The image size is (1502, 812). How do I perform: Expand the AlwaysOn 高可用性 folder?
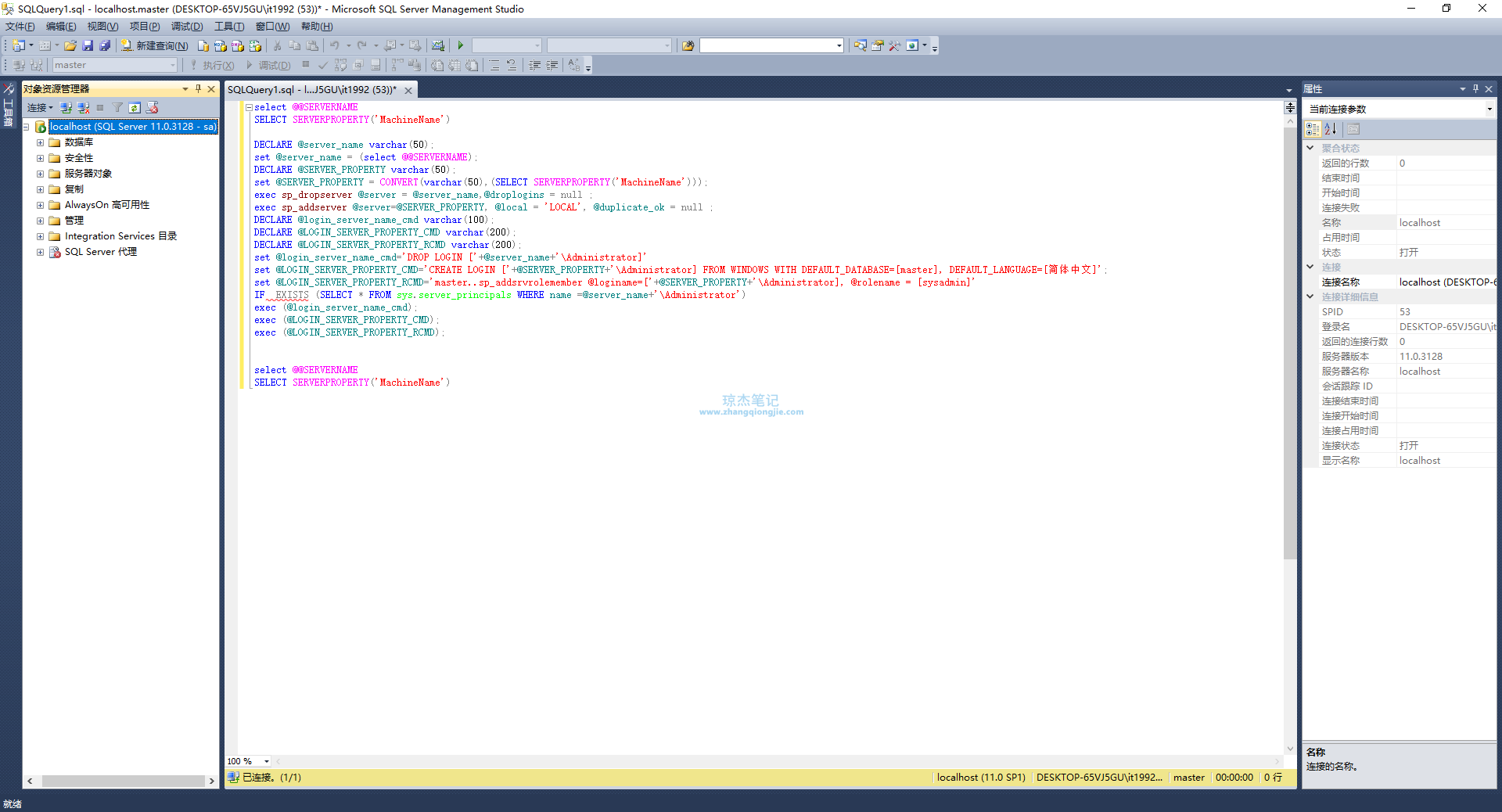tap(40, 205)
